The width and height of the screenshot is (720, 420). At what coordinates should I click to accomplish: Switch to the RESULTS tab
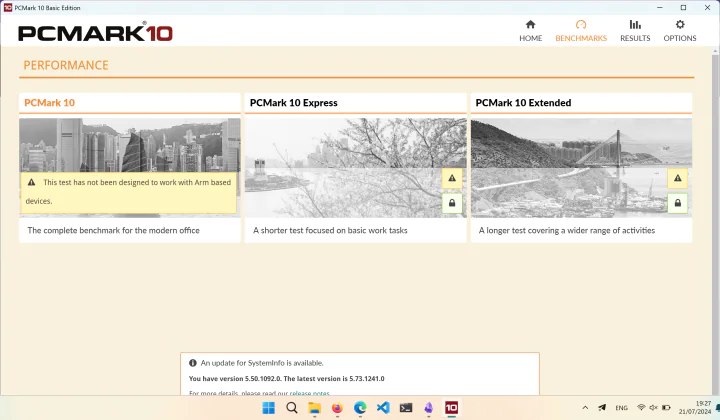(x=635, y=31)
